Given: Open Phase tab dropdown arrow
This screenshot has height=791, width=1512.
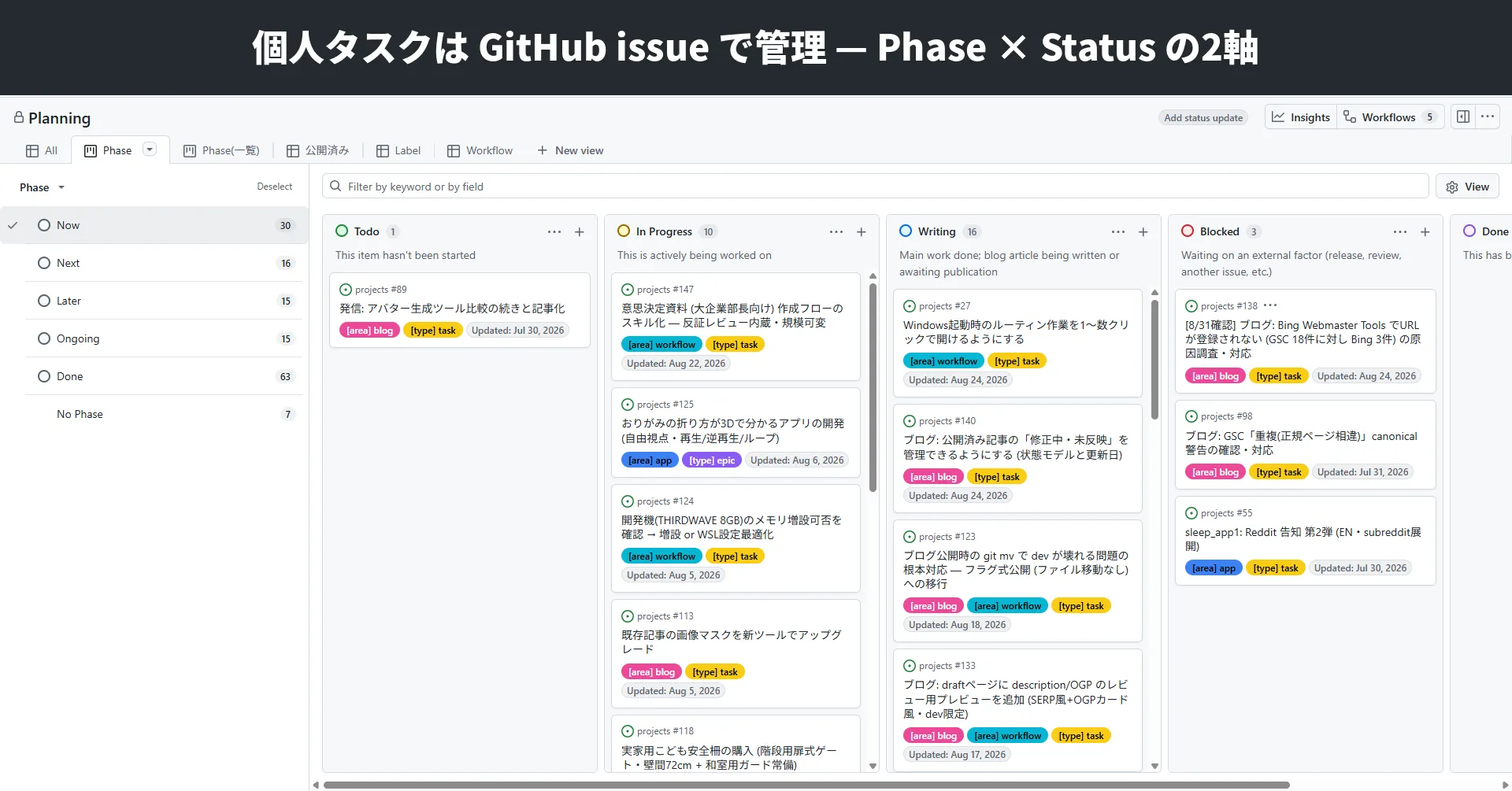Looking at the screenshot, I should click(150, 150).
